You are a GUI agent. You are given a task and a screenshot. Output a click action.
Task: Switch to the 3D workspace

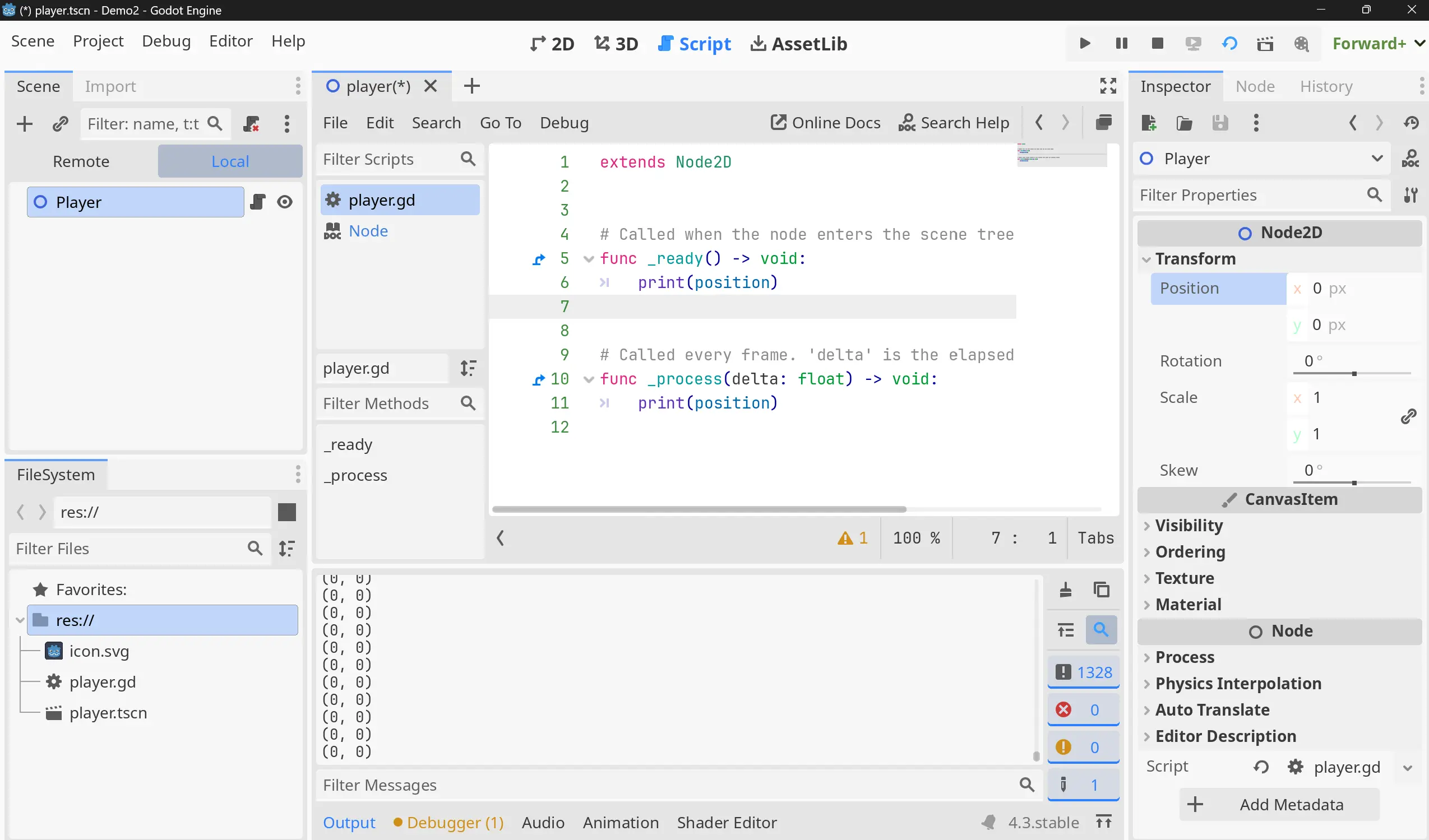[x=616, y=44]
